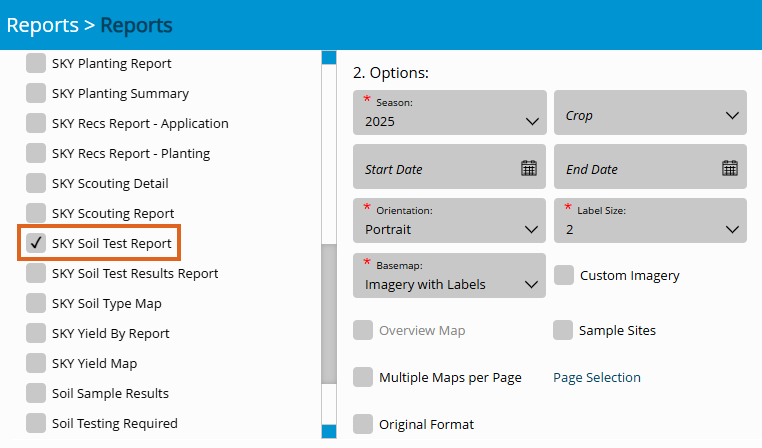Image resolution: width=762 pixels, height=448 pixels.
Task: Tick the Soil Sample Results checkbox
Action: (x=36, y=393)
